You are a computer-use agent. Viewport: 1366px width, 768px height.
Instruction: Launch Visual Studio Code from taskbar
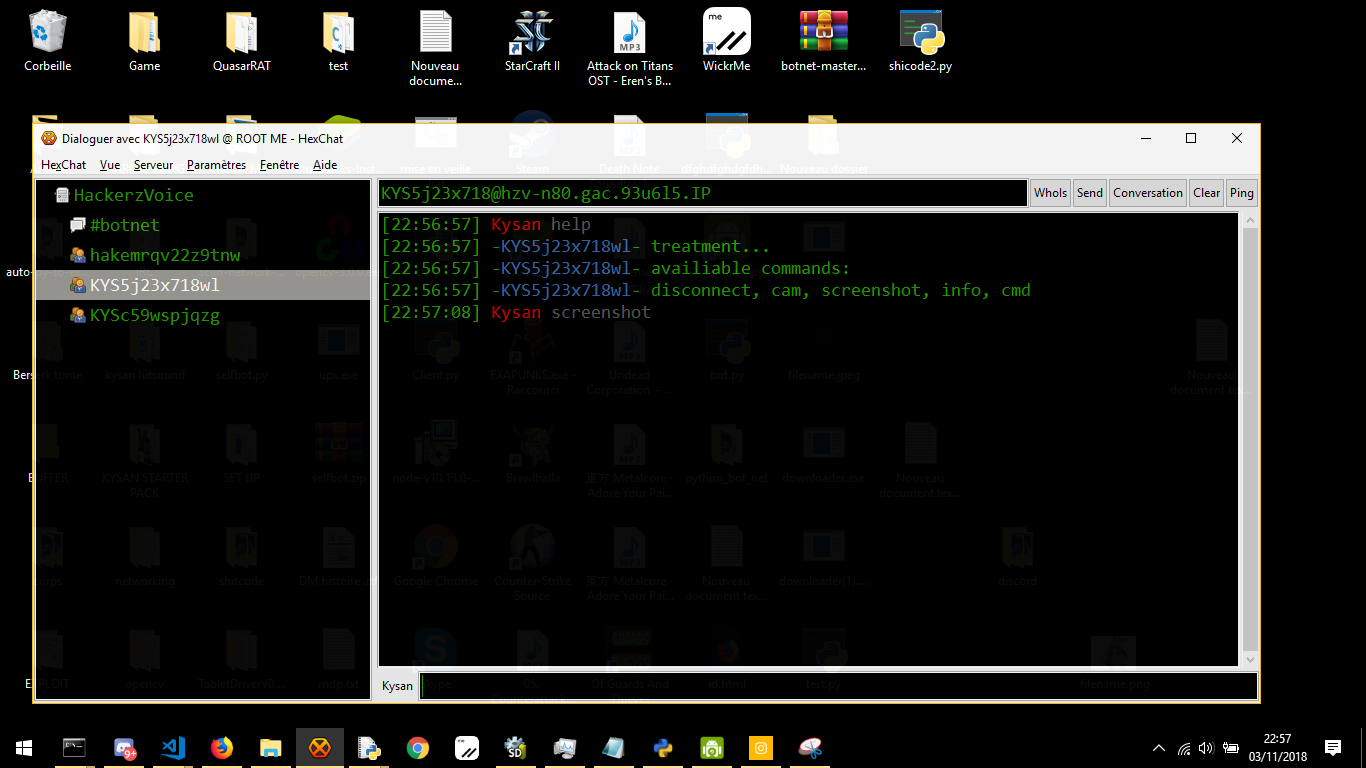click(x=173, y=748)
